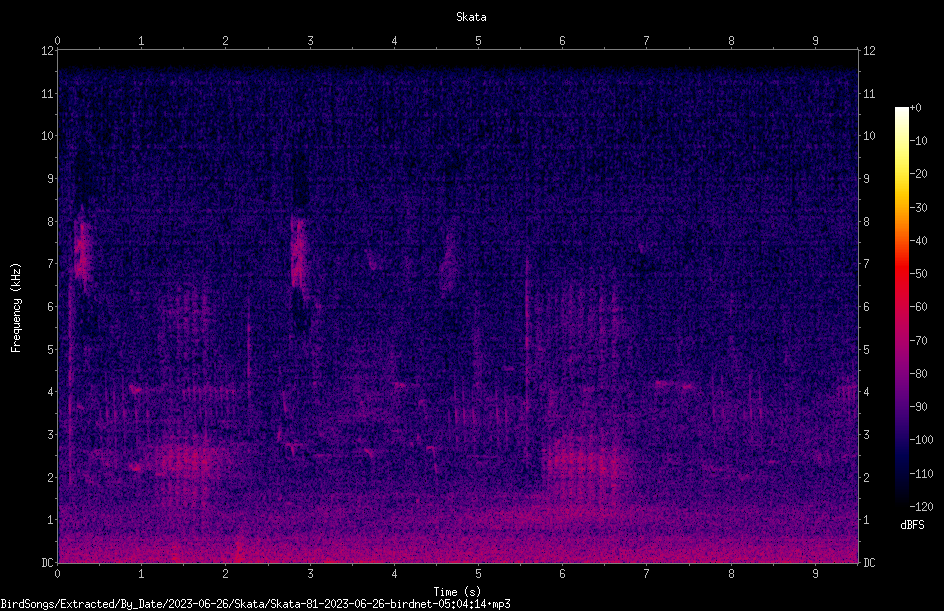Click the "3" tick label on the top time axis
Screen dimensions: 944x611
[x=310, y=41]
